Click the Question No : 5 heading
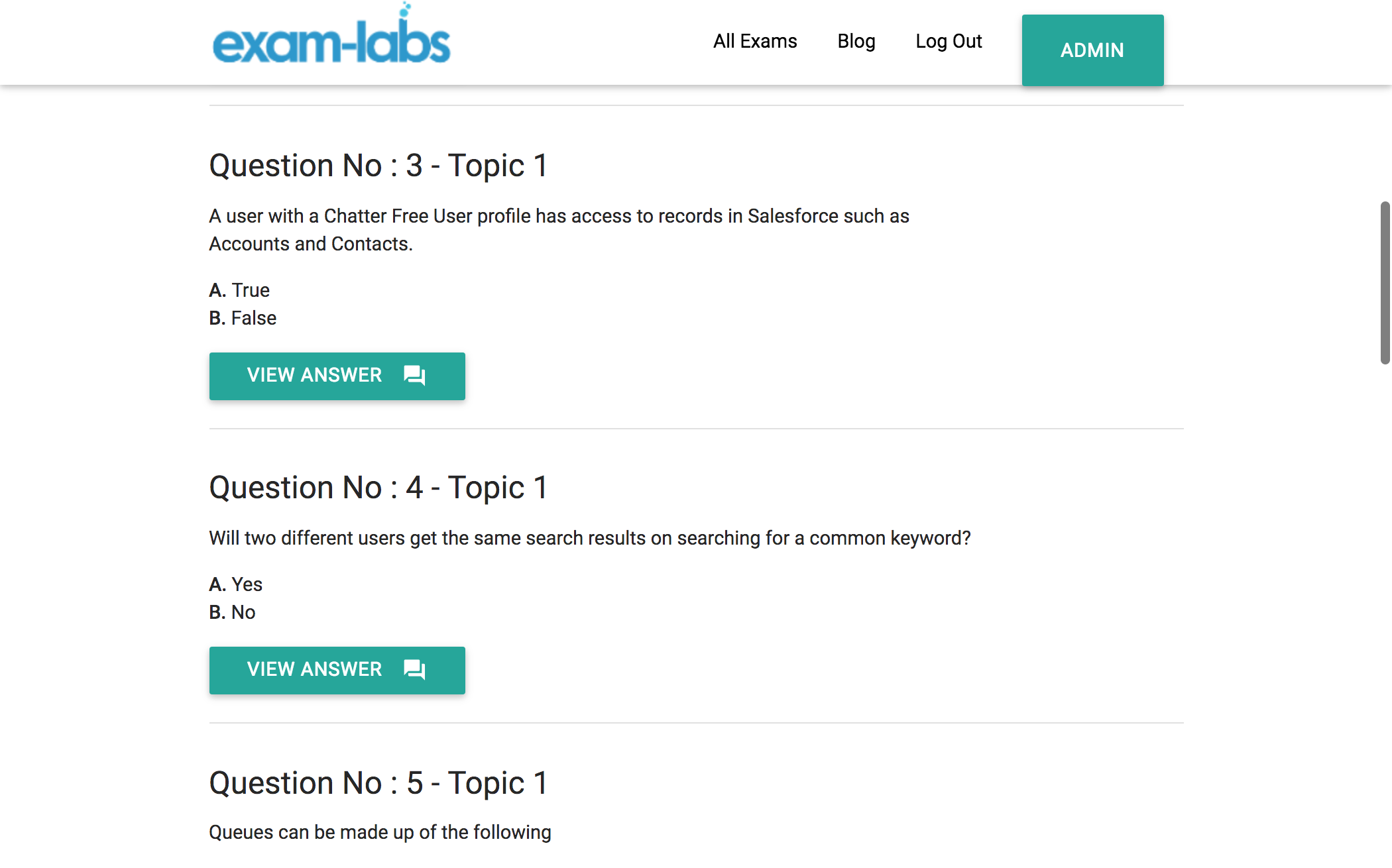1392x868 pixels. tap(378, 783)
